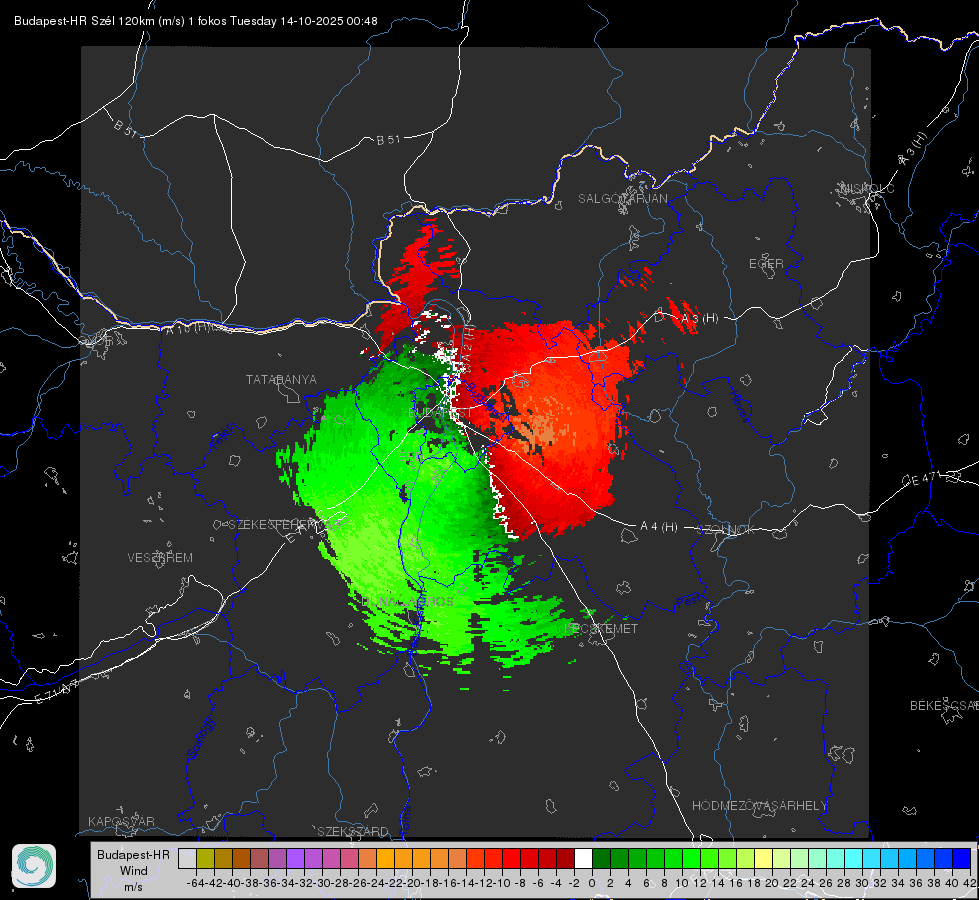The height and width of the screenshot is (900, 979).
Task: Click the DUNAÚJVÁROS city label
Action: coord(408,601)
